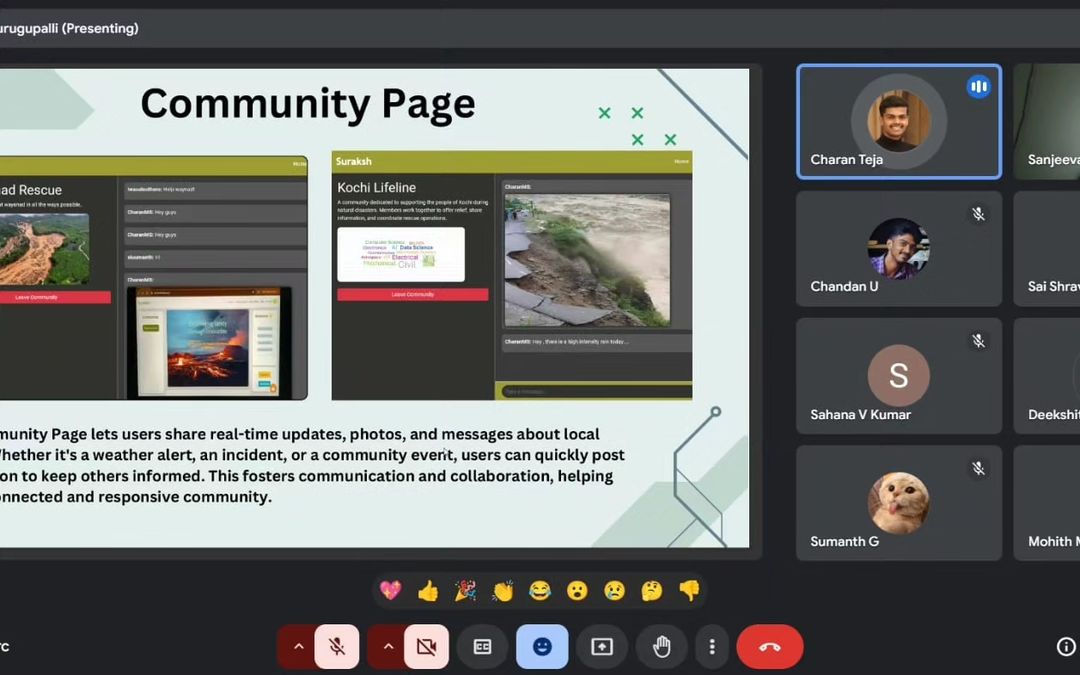Click the landslide aerial photo in Rescue community
This screenshot has width=1080, height=675.
click(44, 249)
